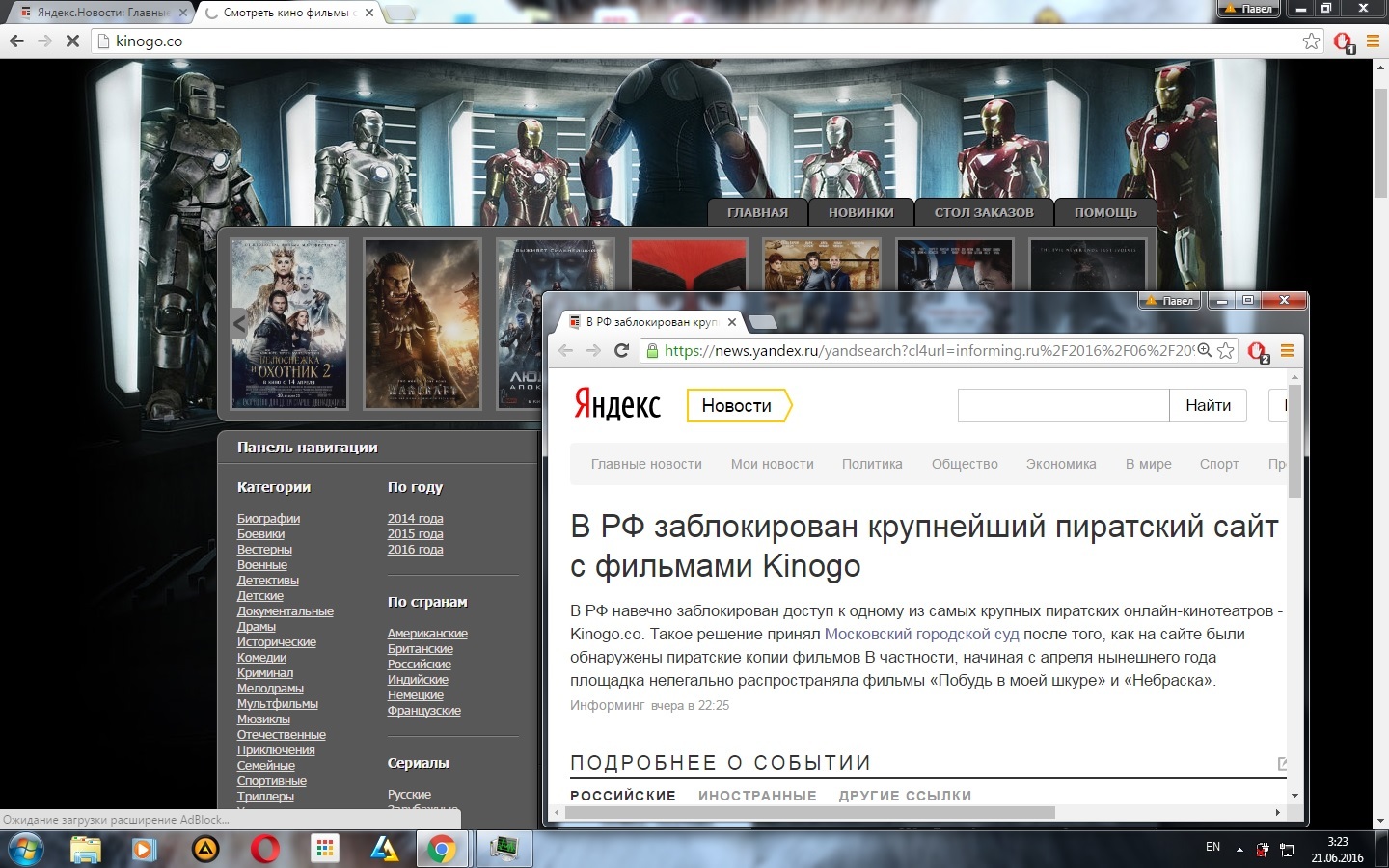Viewport: 1389px width, 868px height.
Task: Open Windows Explorer from the taskbar
Action: [86, 850]
